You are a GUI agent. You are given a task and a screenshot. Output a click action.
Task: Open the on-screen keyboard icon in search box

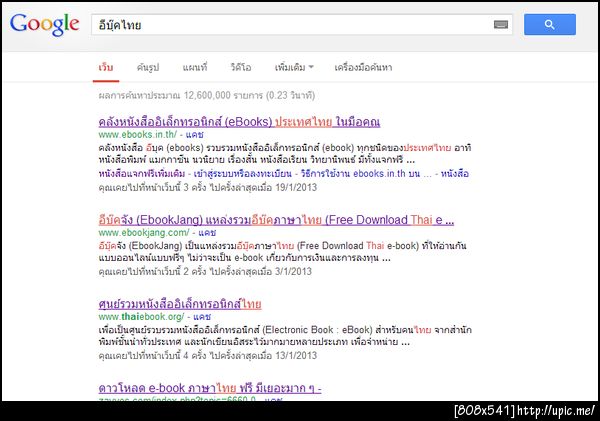point(501,25)
